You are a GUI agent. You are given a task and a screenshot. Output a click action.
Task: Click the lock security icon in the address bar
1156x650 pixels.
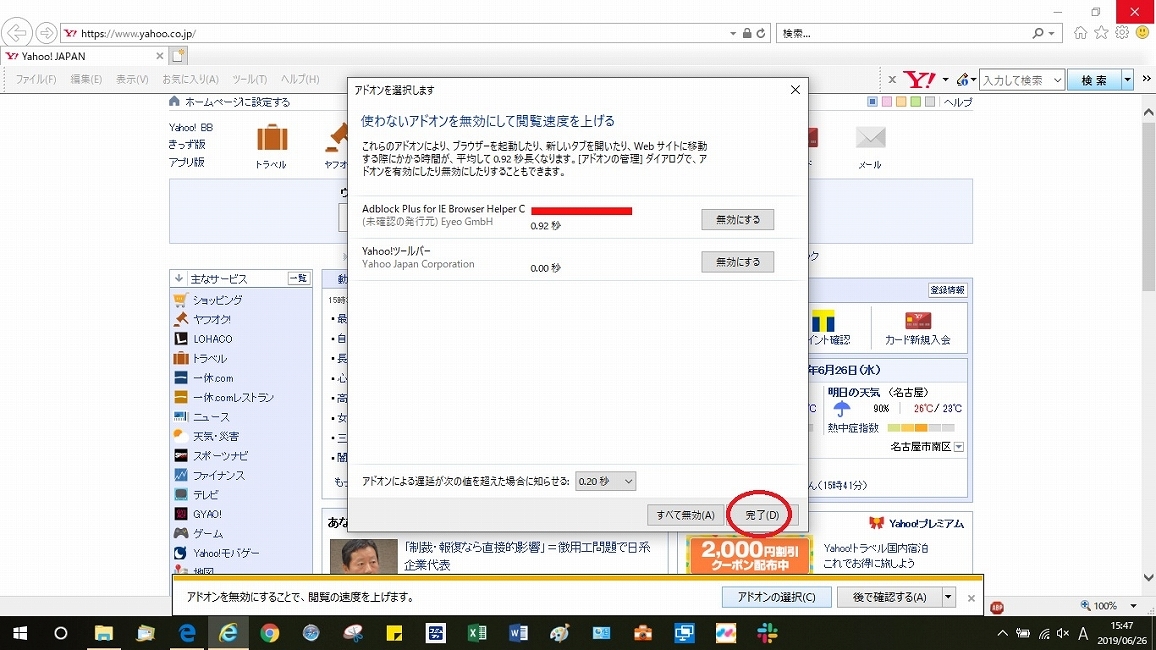747,33
